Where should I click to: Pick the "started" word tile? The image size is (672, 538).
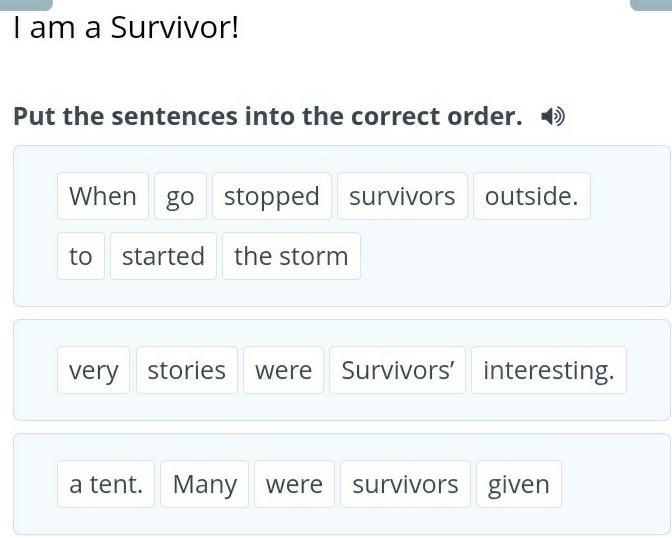163,256
